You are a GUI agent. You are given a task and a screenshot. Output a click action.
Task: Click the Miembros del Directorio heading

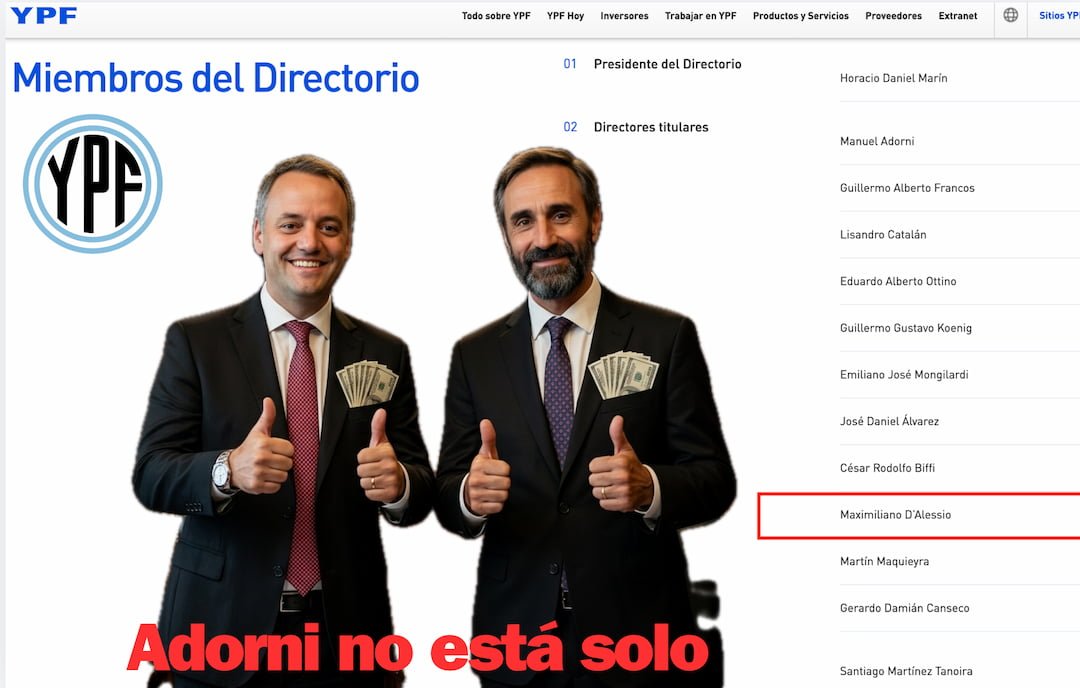[x=215, y=77]
